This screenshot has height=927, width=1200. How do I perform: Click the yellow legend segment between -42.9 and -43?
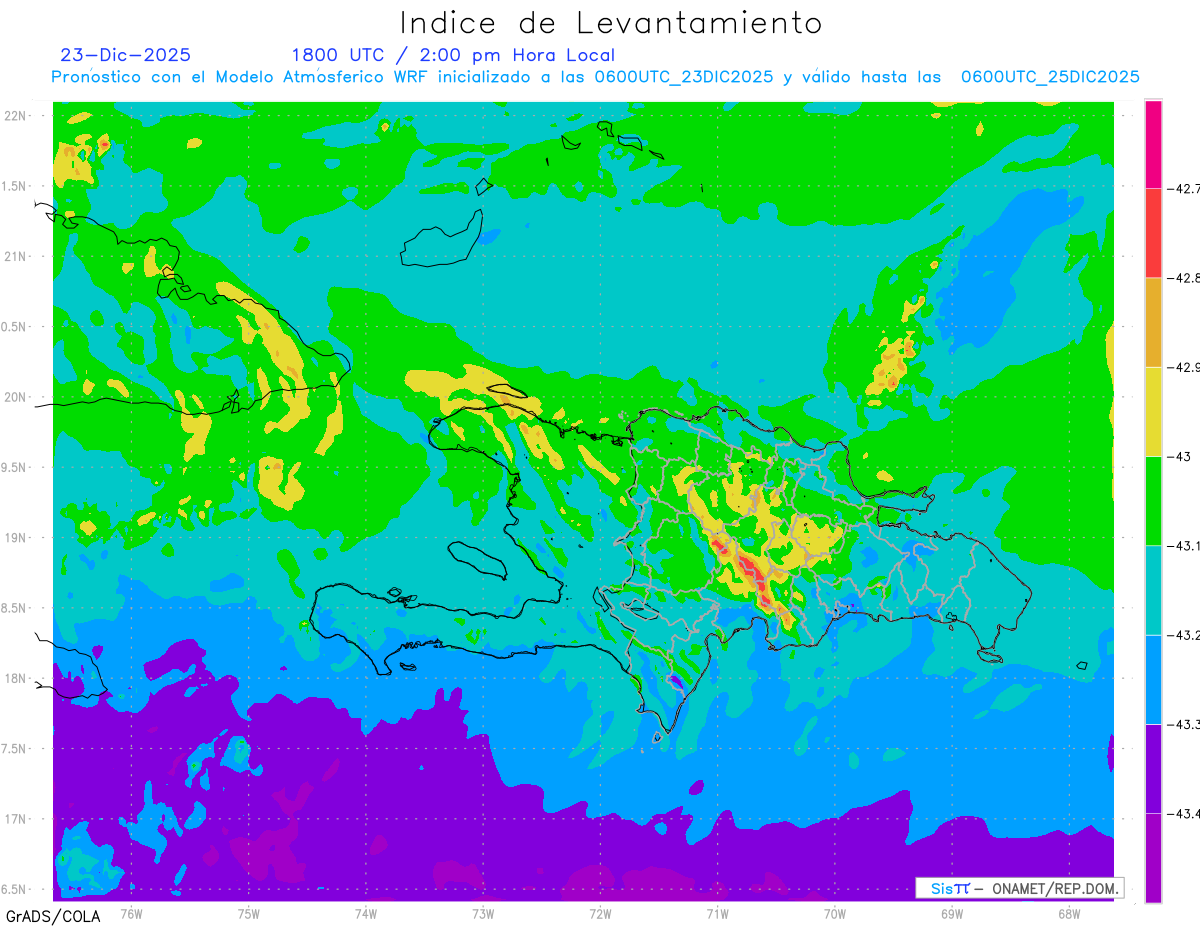[x=1153, y=411]
